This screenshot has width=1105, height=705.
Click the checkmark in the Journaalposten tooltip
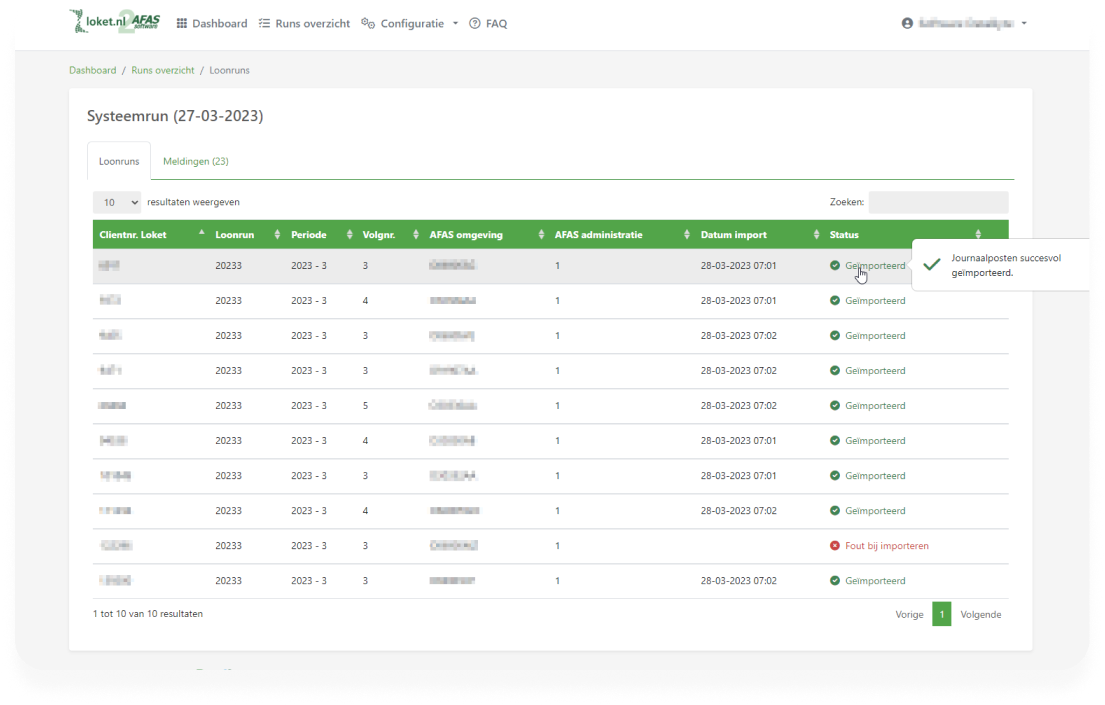pyautogui.click(x=931, y=265)
